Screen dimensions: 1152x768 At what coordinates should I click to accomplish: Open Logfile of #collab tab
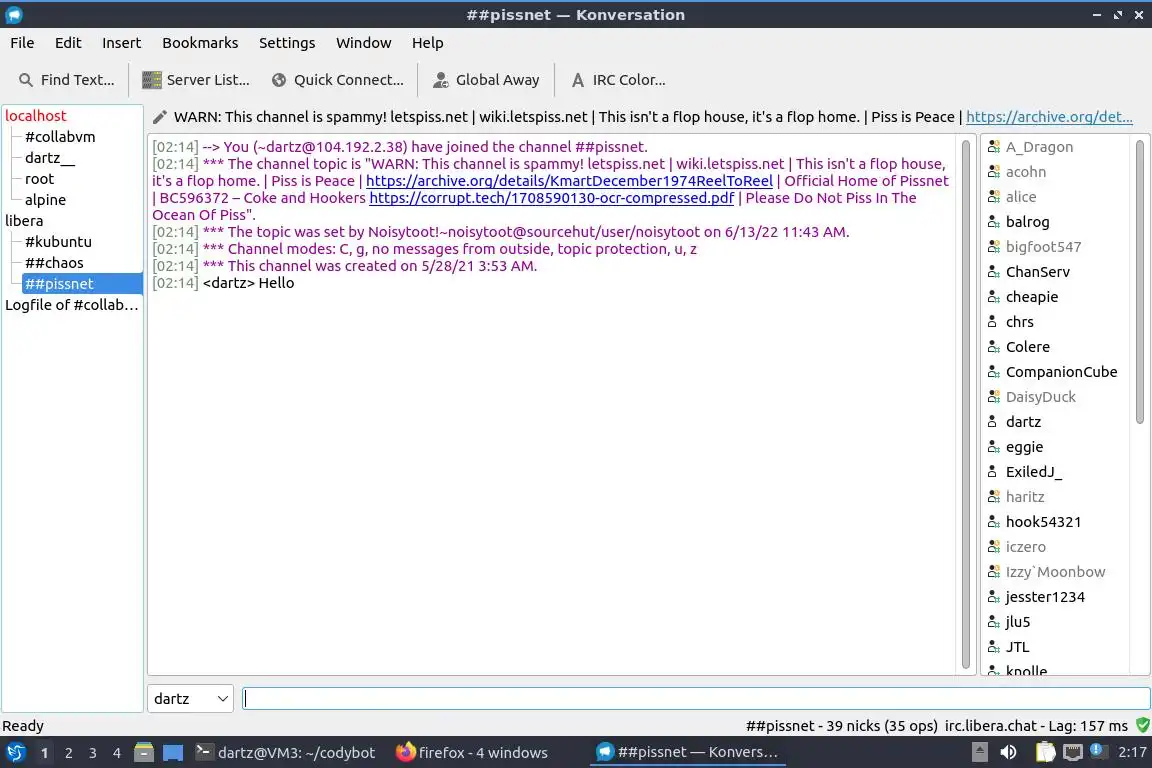[x=71, y=305]
